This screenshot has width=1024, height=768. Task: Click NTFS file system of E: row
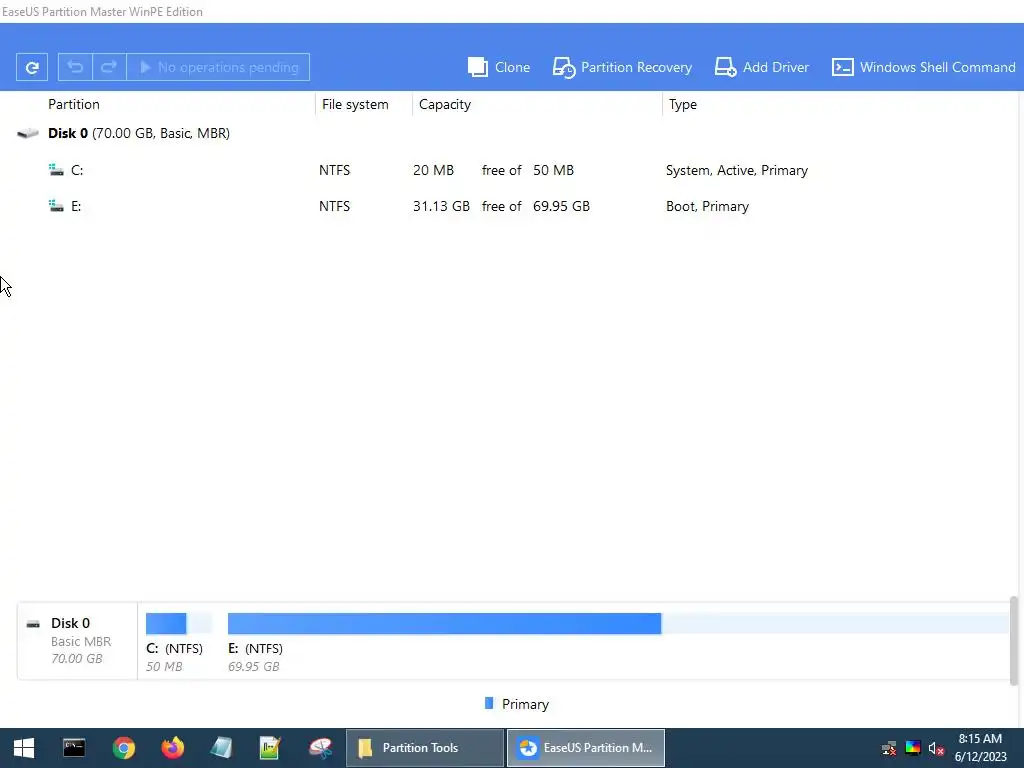point(334,206)
